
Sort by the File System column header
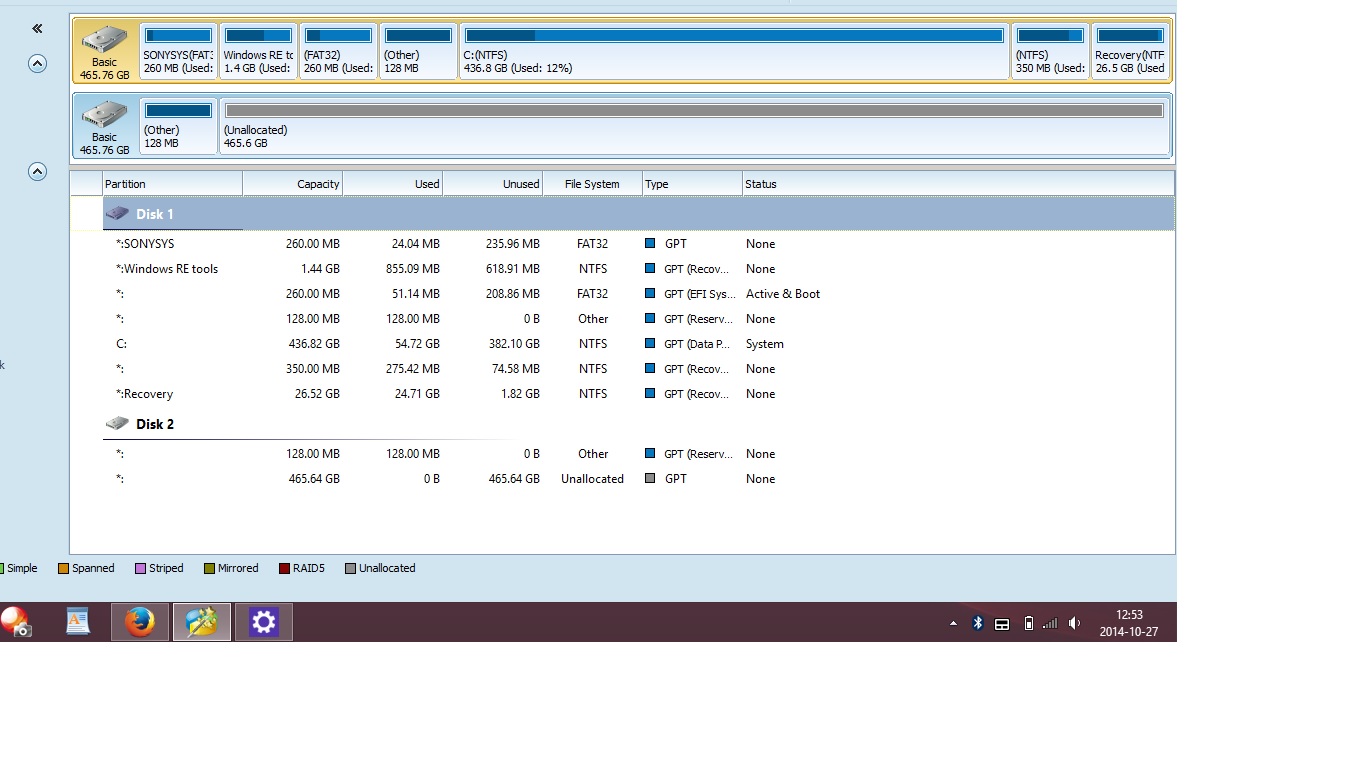coord(592,184)
